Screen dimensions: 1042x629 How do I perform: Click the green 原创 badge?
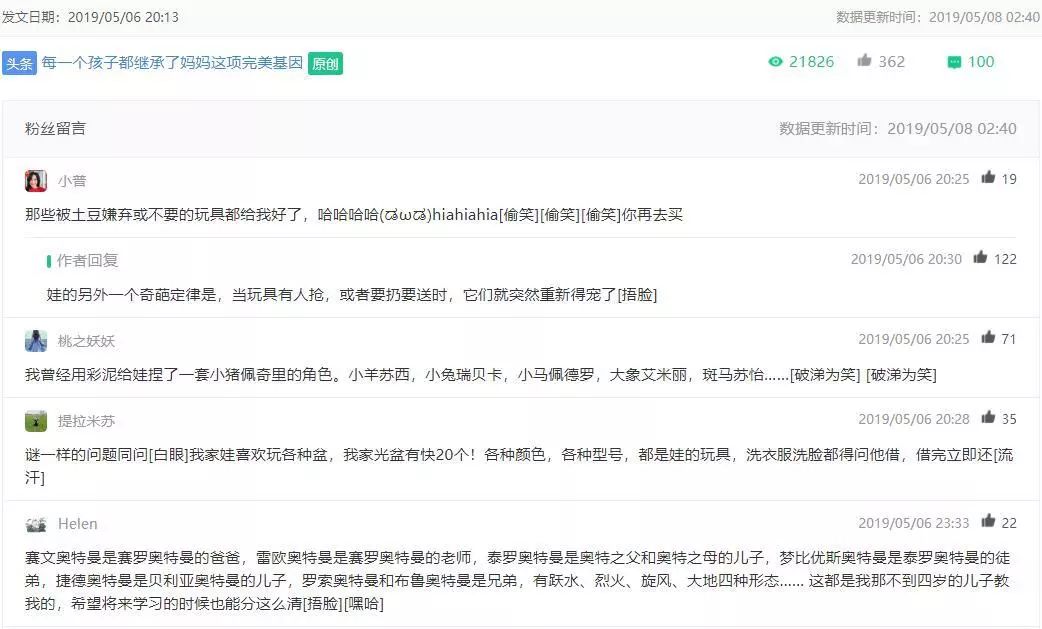tap(325, 64)
